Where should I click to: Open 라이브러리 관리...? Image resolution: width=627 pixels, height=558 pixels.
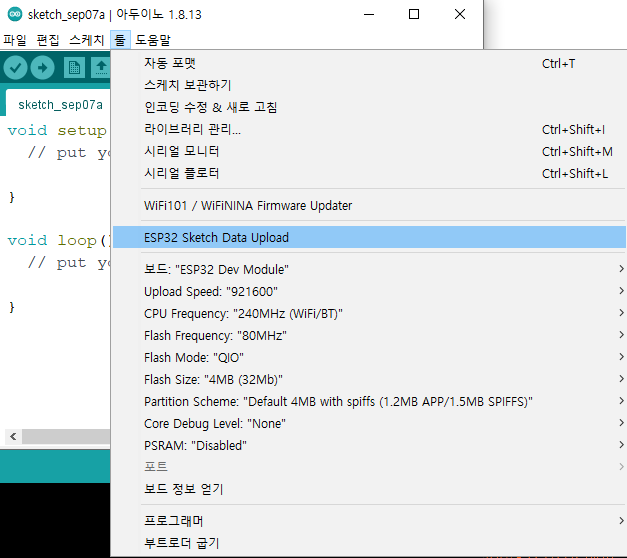[x=369, y=129]
